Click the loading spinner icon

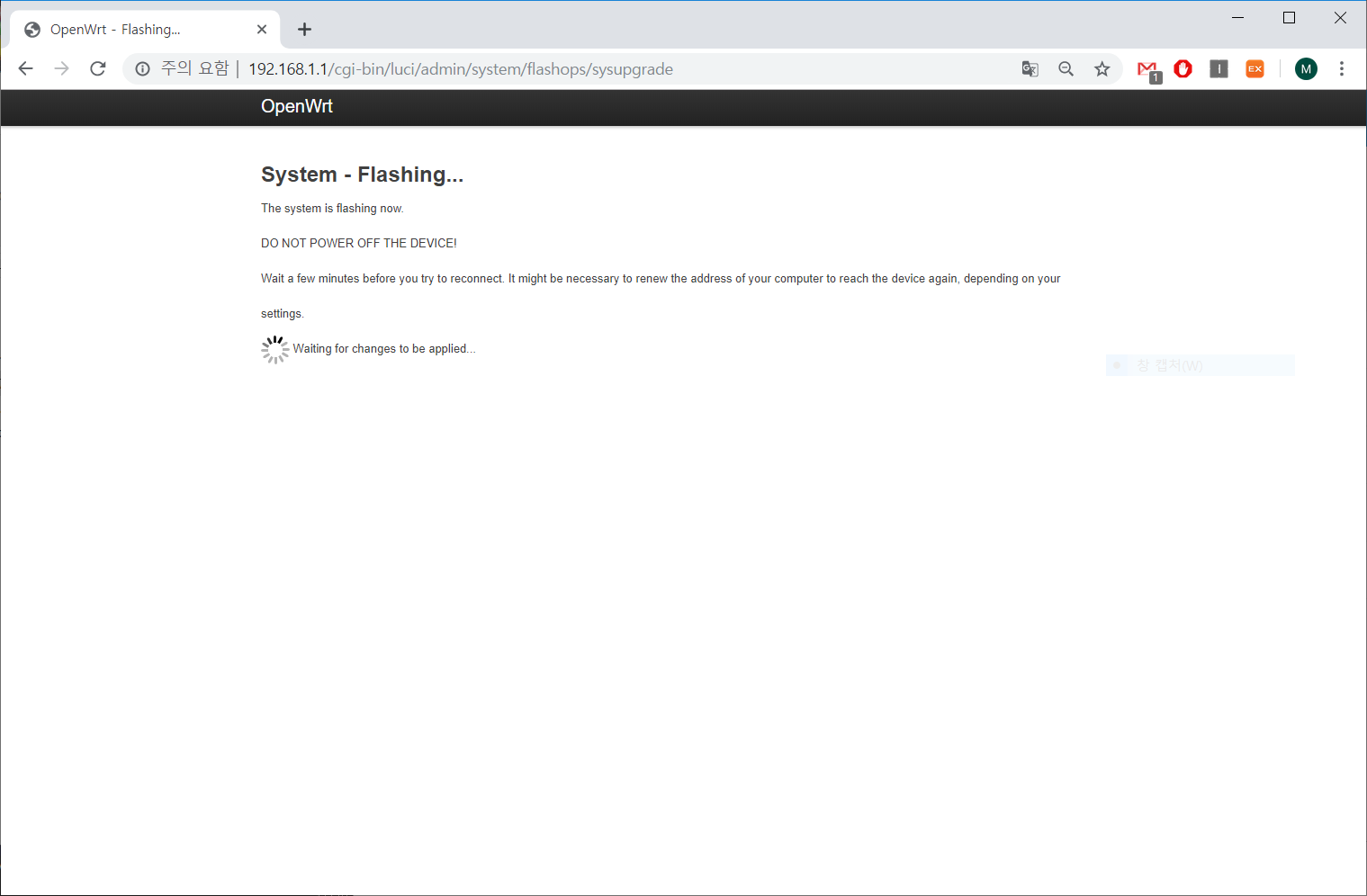(x=275, y=350)
